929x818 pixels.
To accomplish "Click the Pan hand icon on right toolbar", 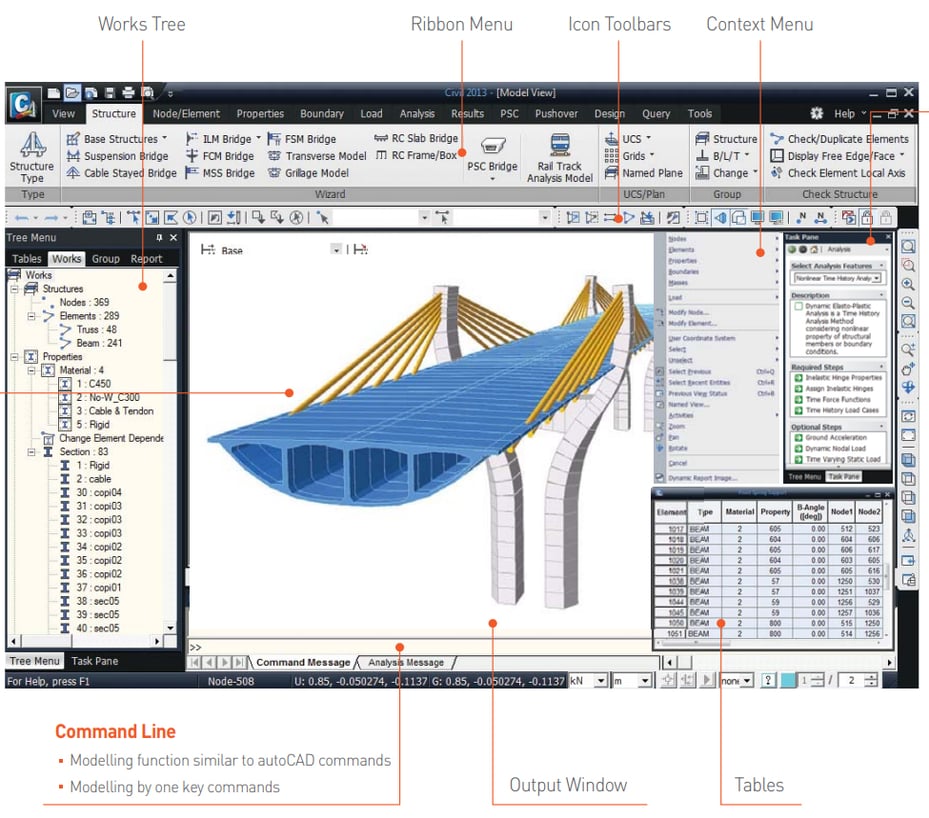I will (908, 369).
